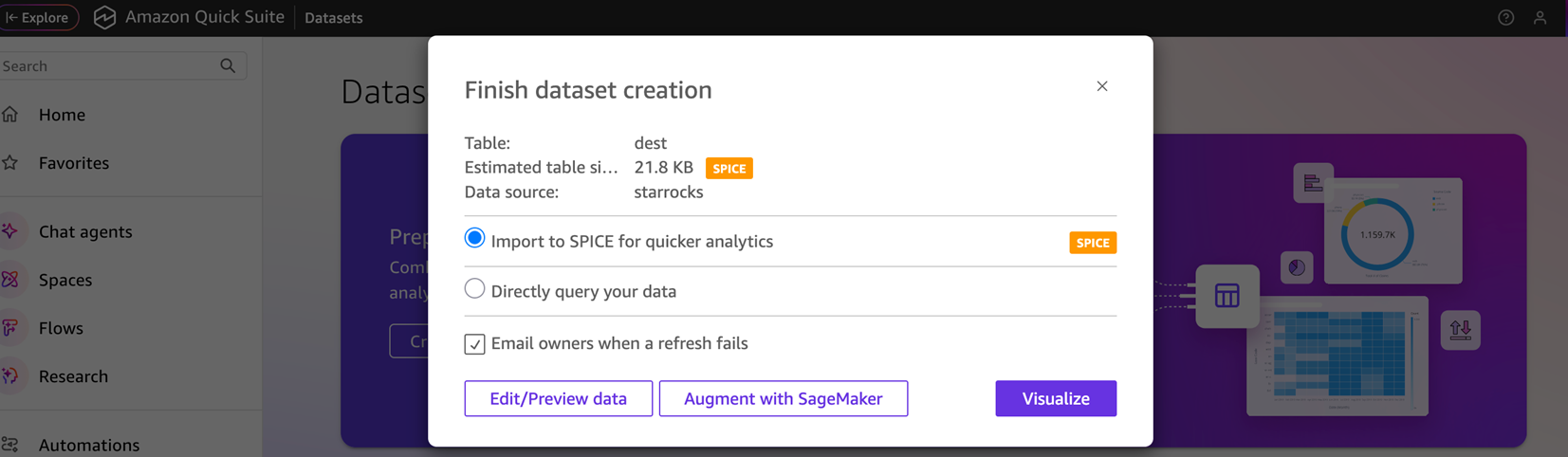Screen dimensions: 1568x457
Task: Click the search magnifier icon
Action: [228, 66]
